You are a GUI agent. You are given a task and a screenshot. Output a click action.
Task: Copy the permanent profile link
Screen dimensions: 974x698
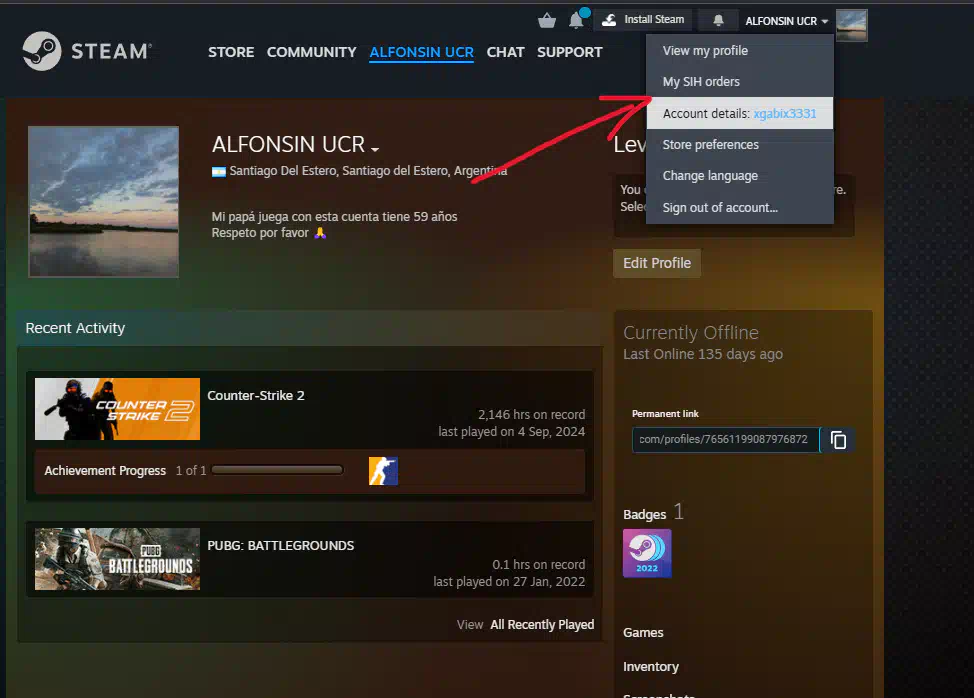point(838,440)
